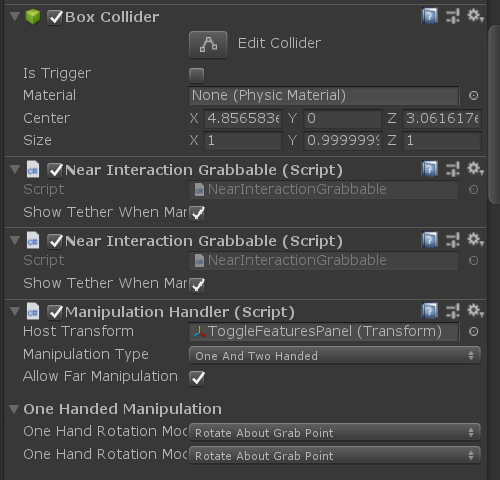Collapse second Near Interaction Grabbable foldout
500x480 pixels.
[15, 240]
